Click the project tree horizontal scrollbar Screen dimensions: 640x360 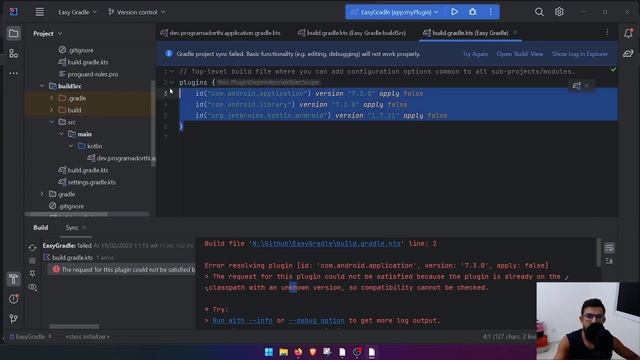pos(68,214)
